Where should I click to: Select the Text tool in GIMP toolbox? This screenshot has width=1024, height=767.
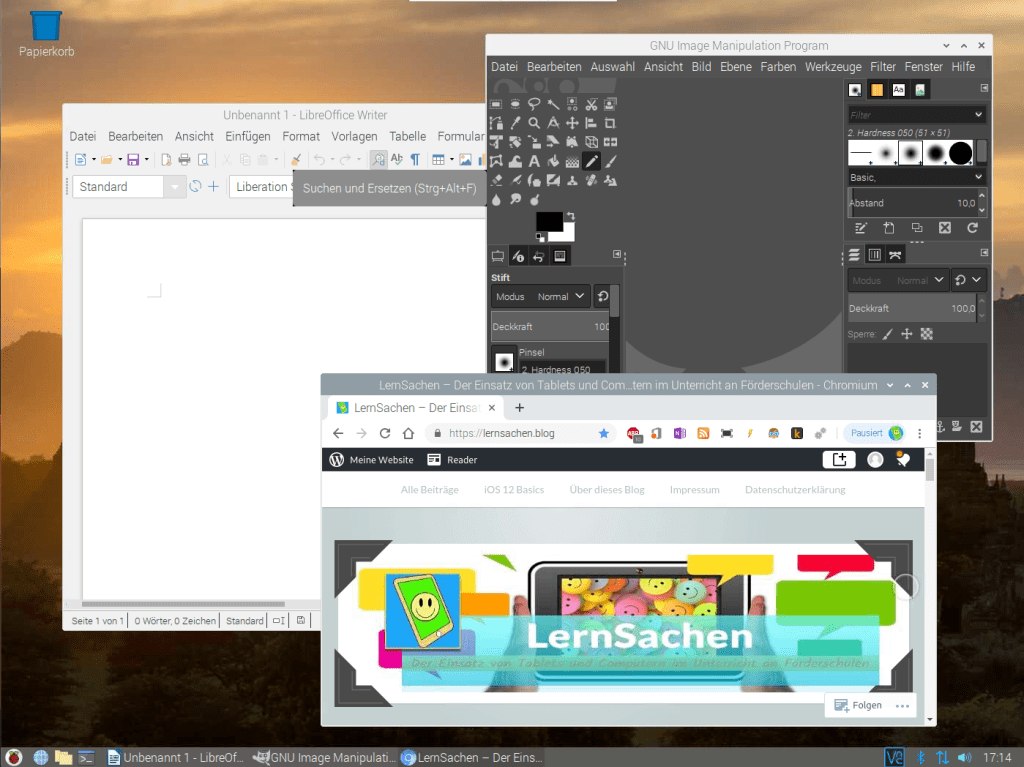pyautogui.click(x=534, y=161)
